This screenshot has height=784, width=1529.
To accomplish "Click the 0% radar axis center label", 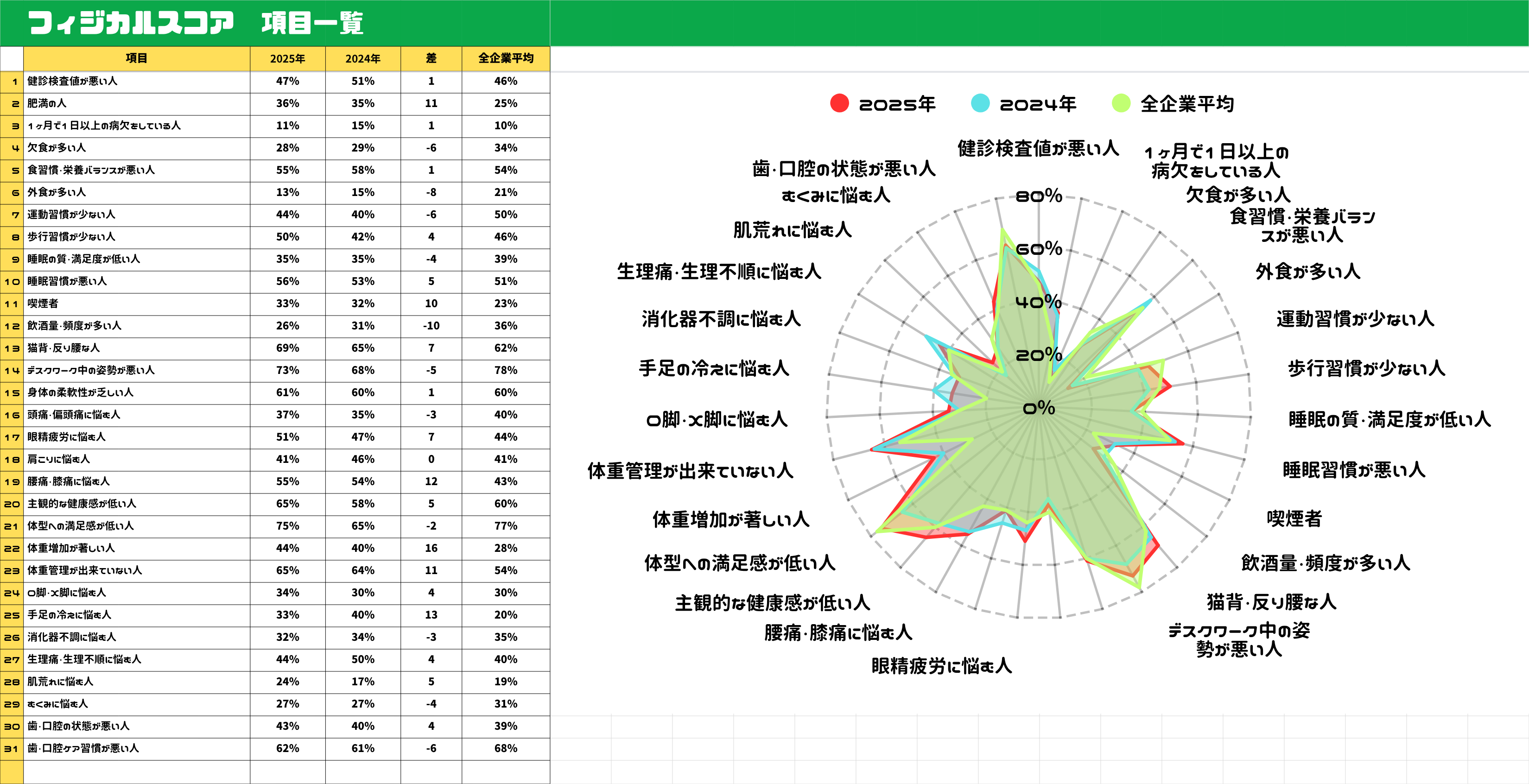I will [x=1039, y=408].
